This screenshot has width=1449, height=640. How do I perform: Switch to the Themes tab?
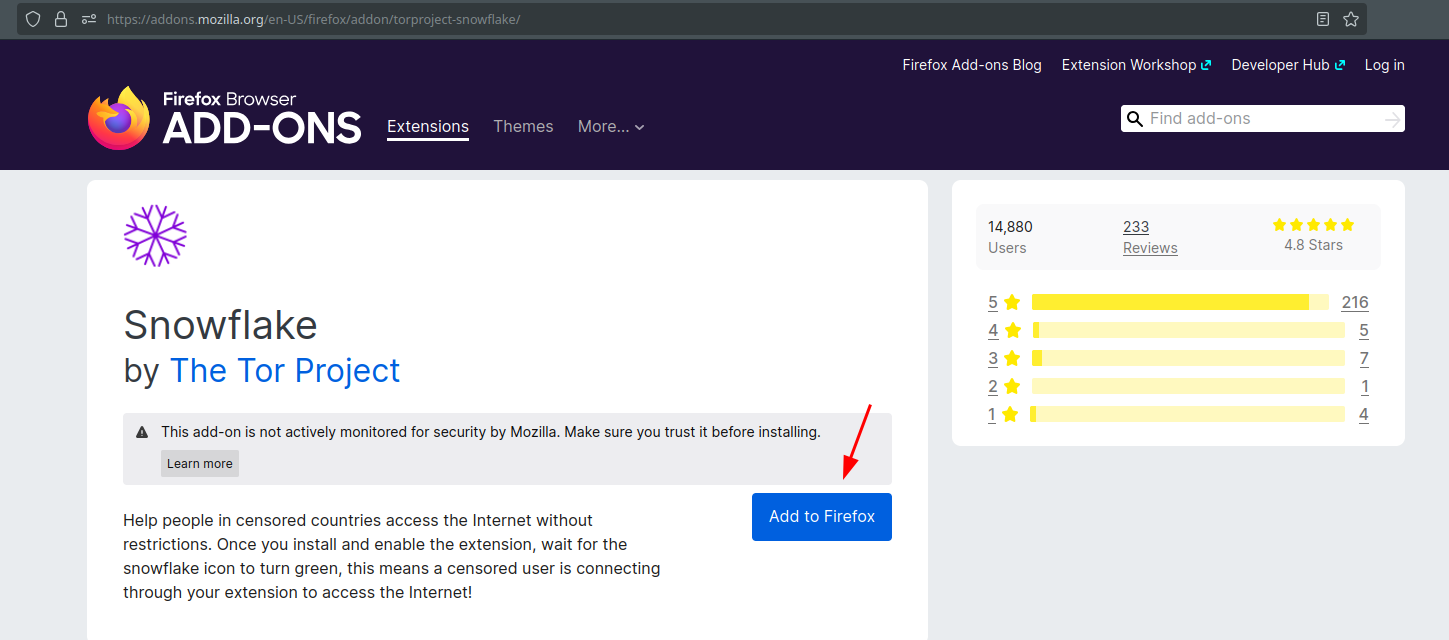pos(523,127)
